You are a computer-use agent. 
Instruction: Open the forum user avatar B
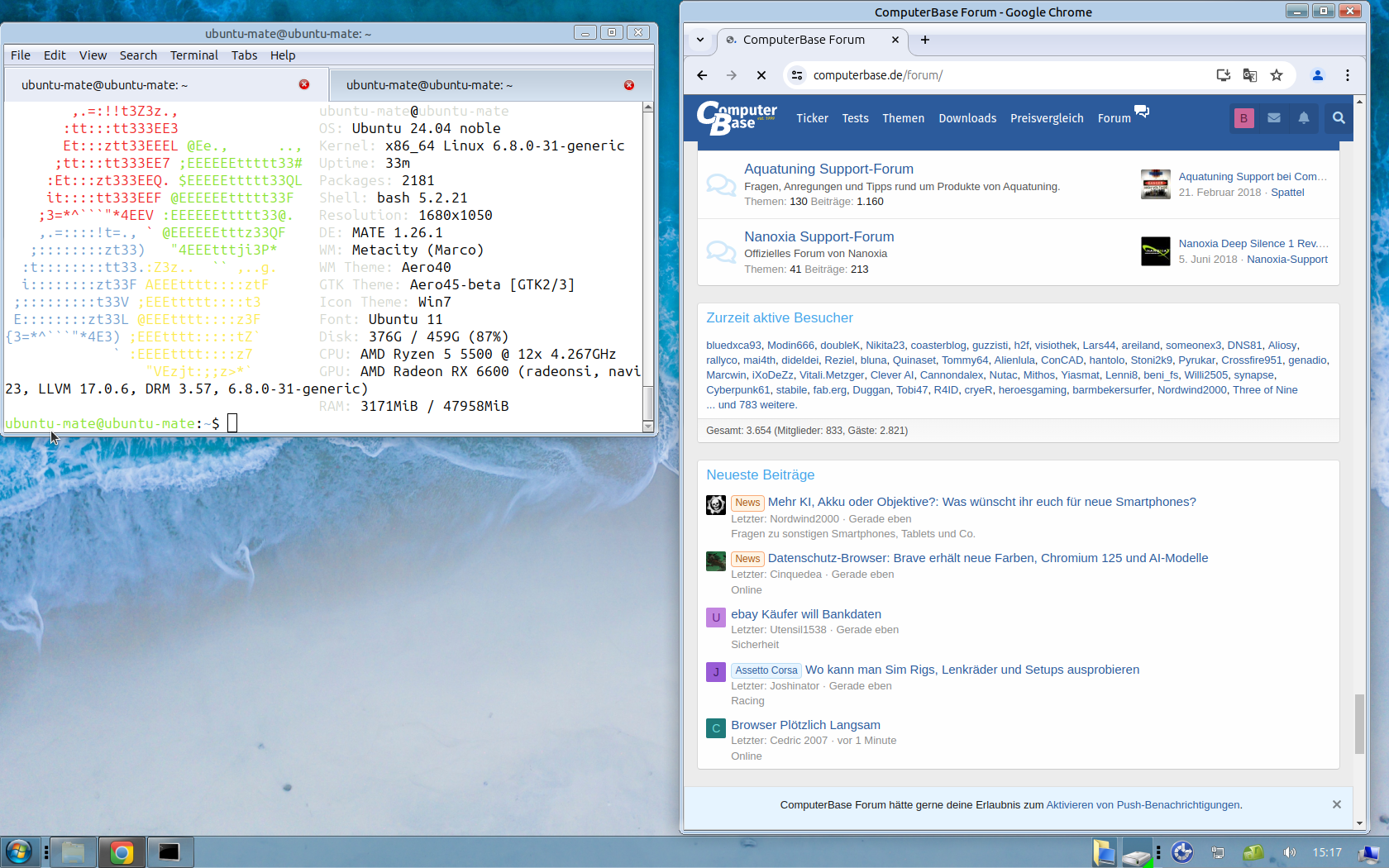pos(1243,118)
